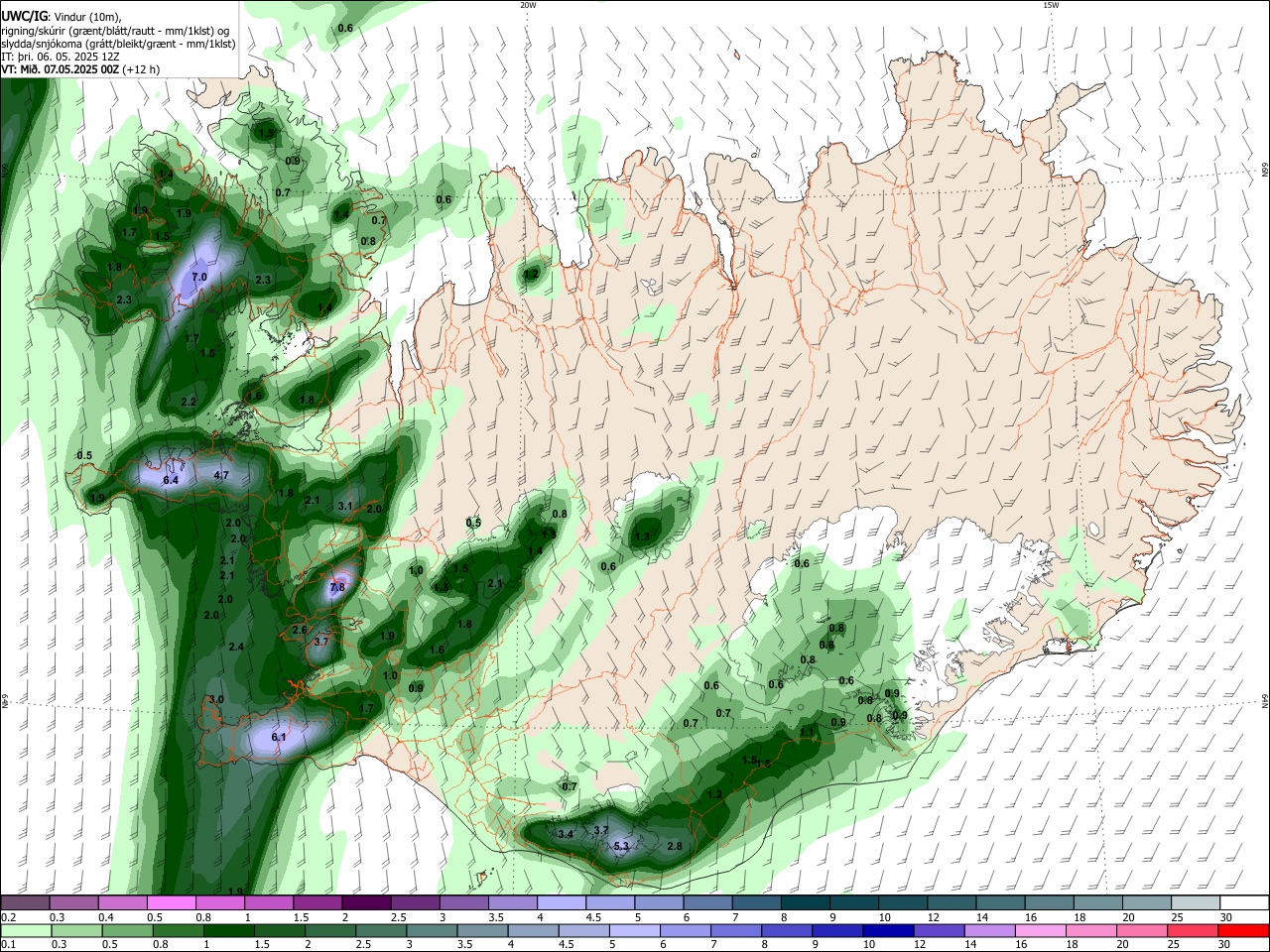Pick the pale green 0.1–0.3 rain scale swatch

[x=25, y=931]
